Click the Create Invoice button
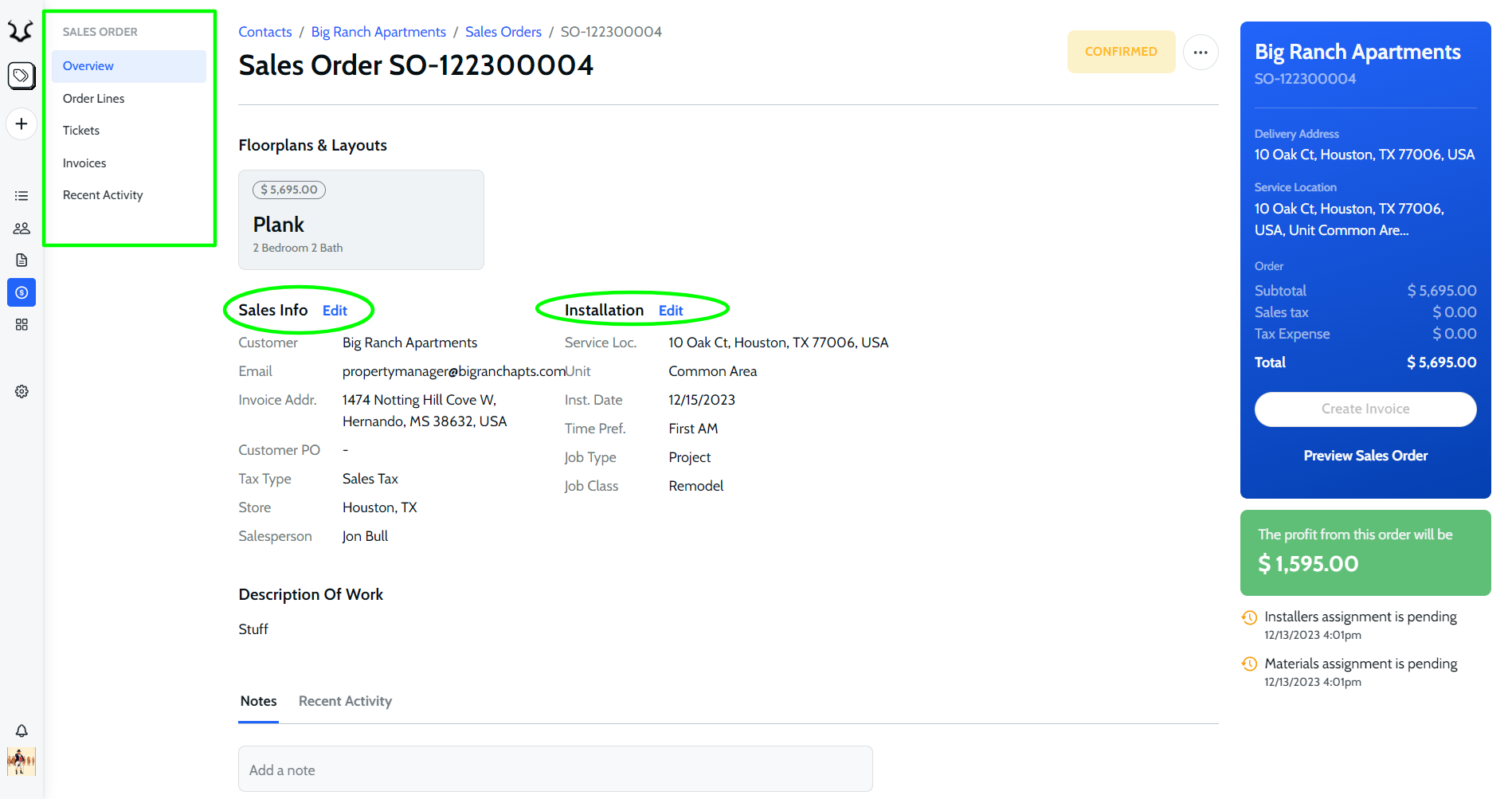Image resolution: width=1512 pixels, height=799 pixels. coord(1365,409)
